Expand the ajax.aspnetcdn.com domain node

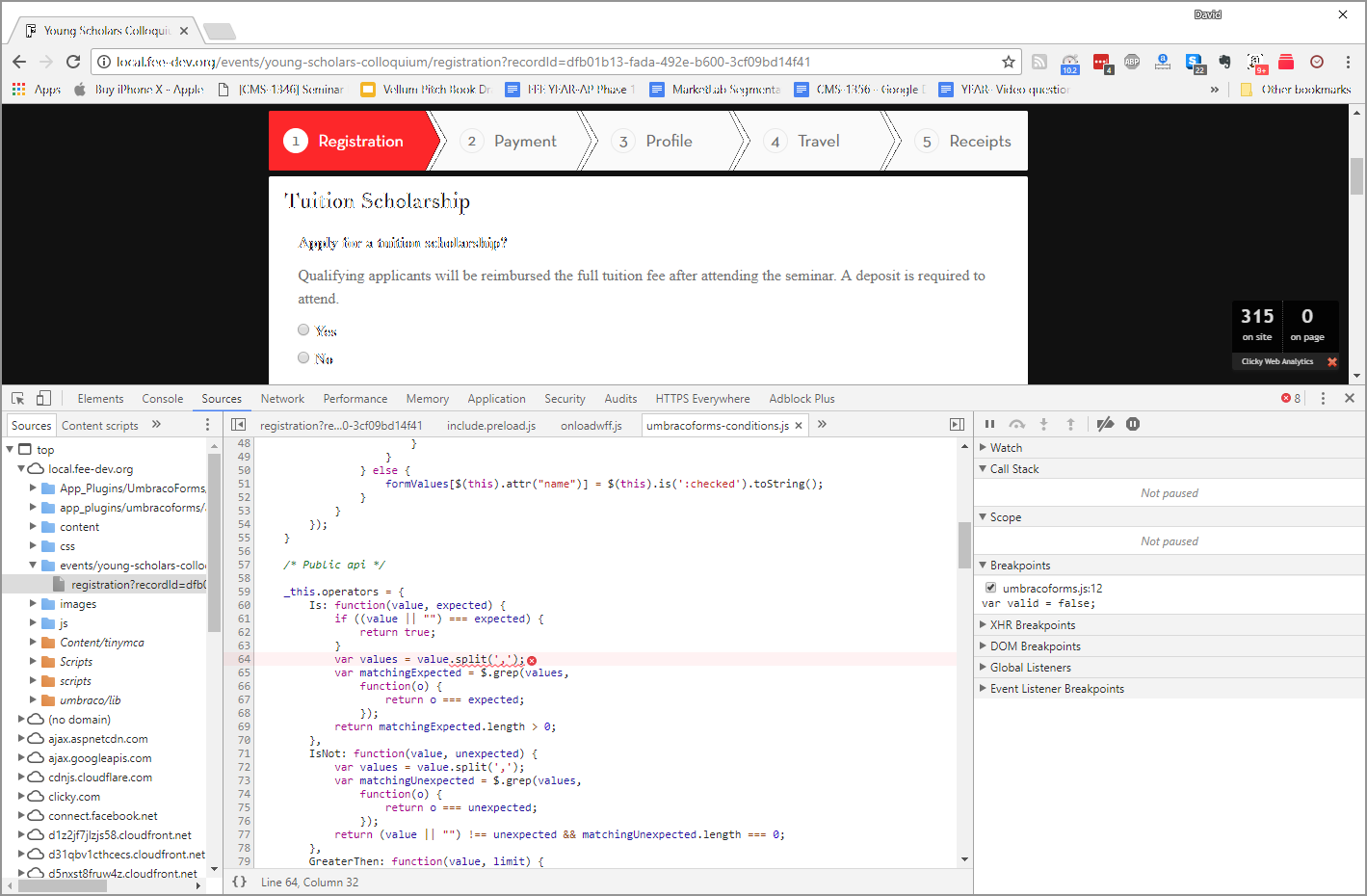(21, 738)
